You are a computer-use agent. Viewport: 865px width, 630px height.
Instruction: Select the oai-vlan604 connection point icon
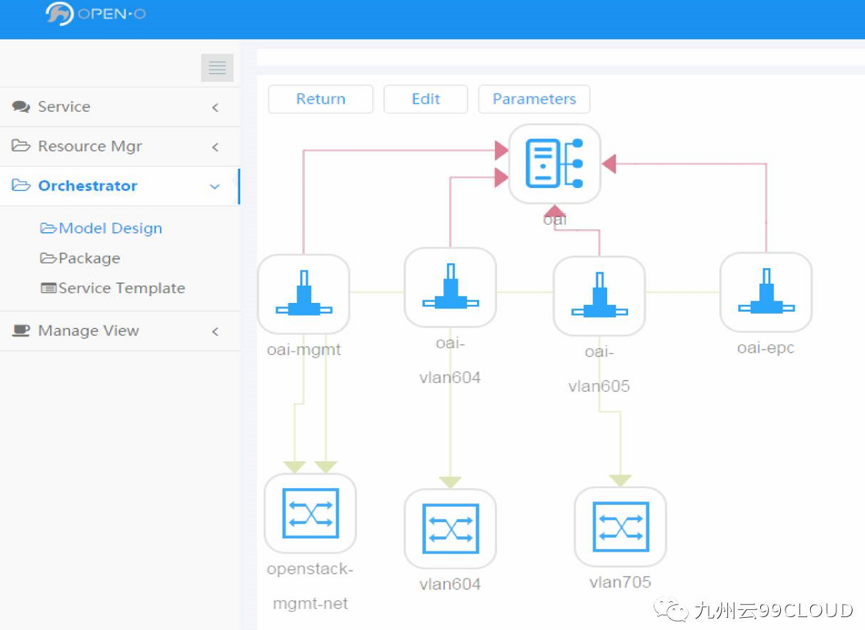[450, 288]
